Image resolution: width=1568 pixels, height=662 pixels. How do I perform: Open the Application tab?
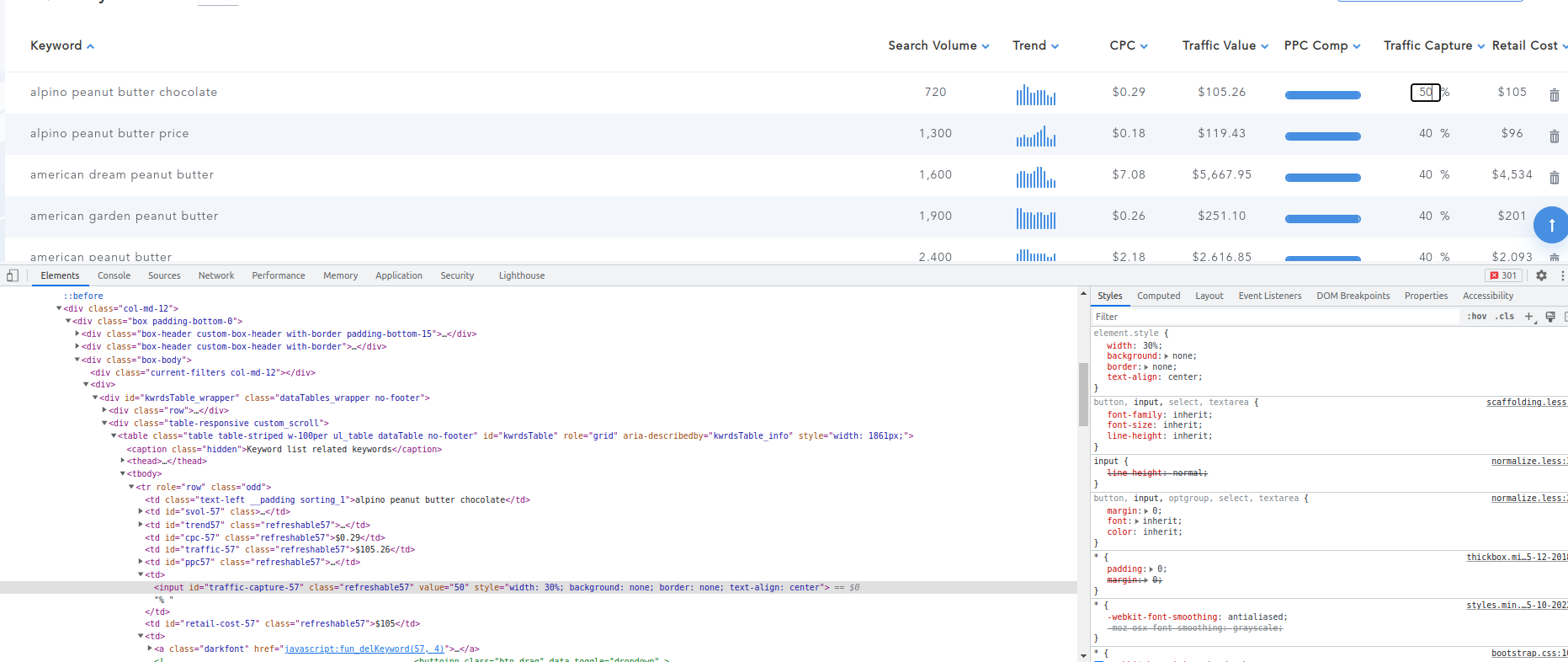click(x=399, y=275)
